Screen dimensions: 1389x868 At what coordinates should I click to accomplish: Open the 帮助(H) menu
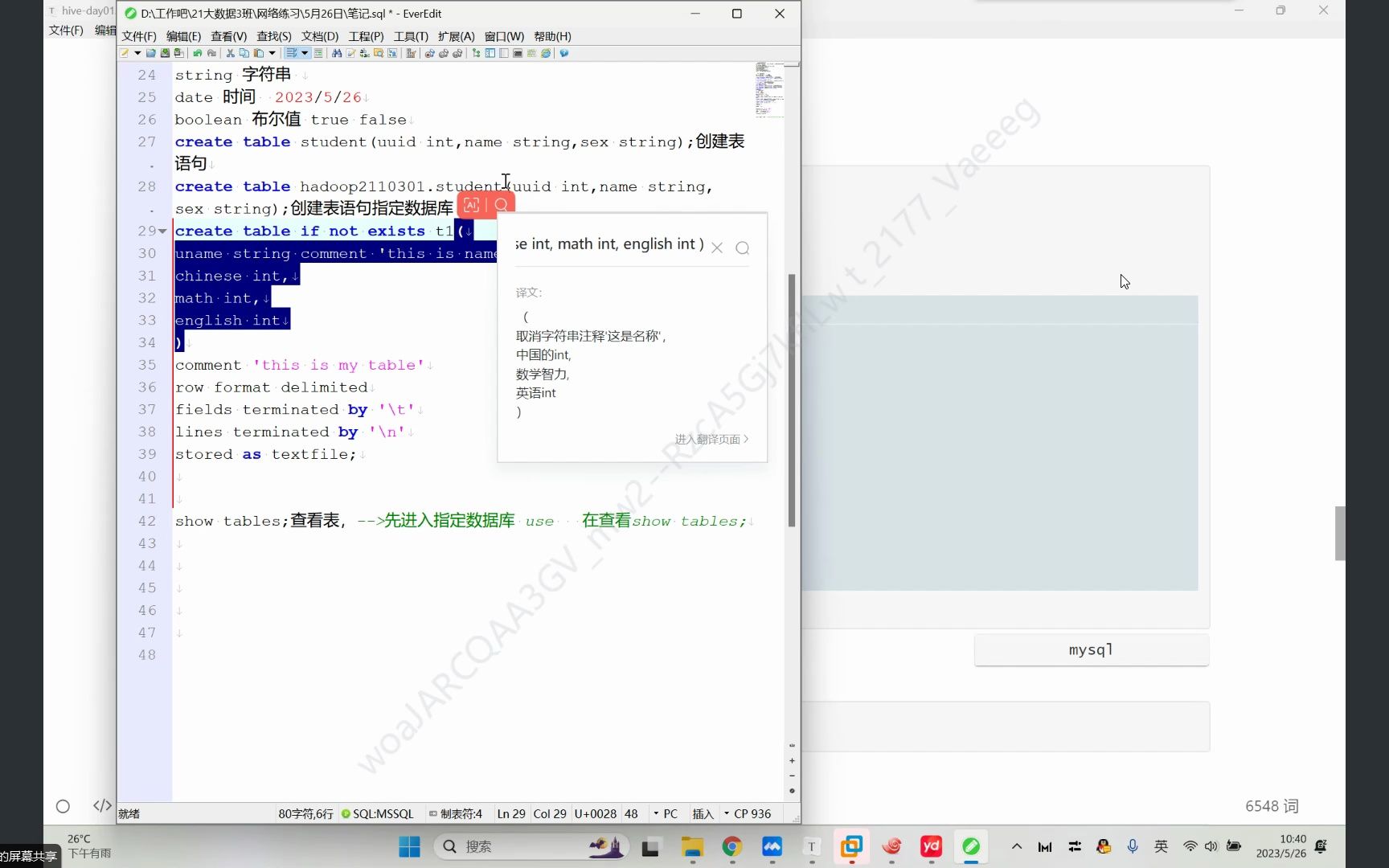point(552,36)
